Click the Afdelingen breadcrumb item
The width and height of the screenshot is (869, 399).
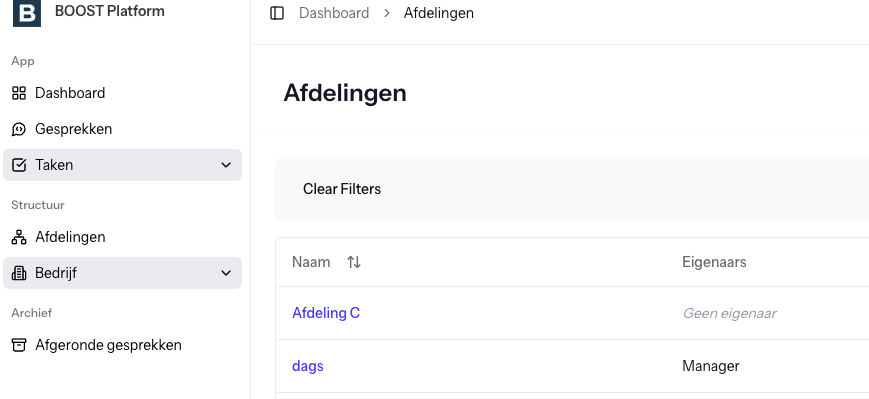click(438, 13)
